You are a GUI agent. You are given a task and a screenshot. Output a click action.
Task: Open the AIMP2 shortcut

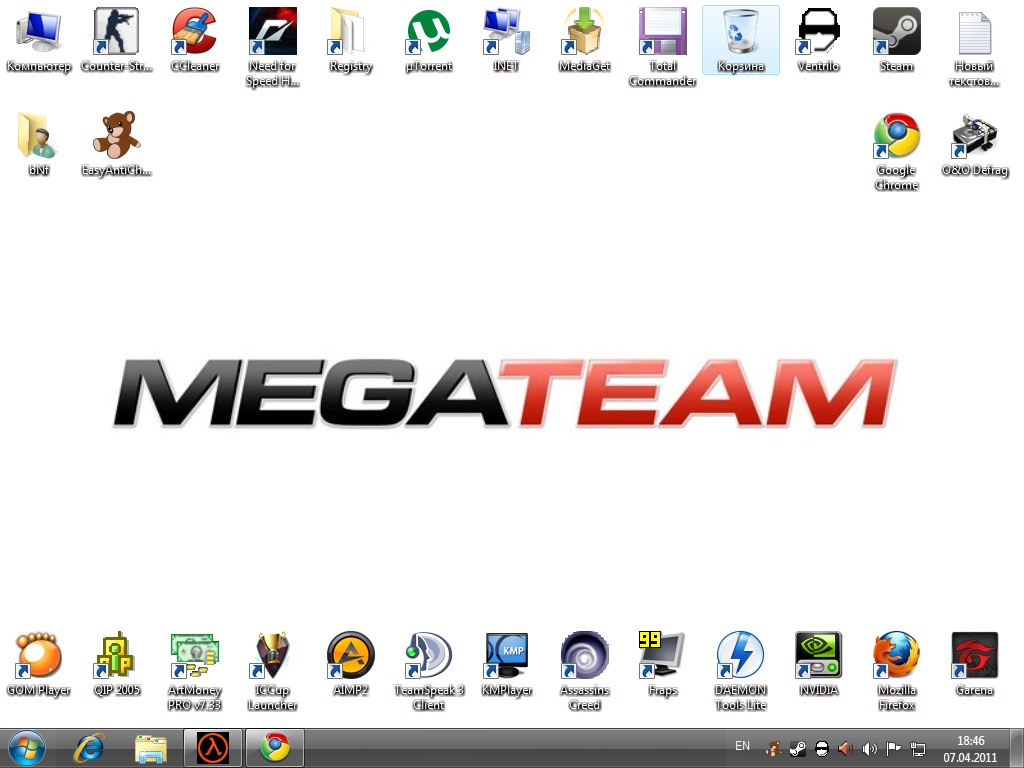pos(351,664)
